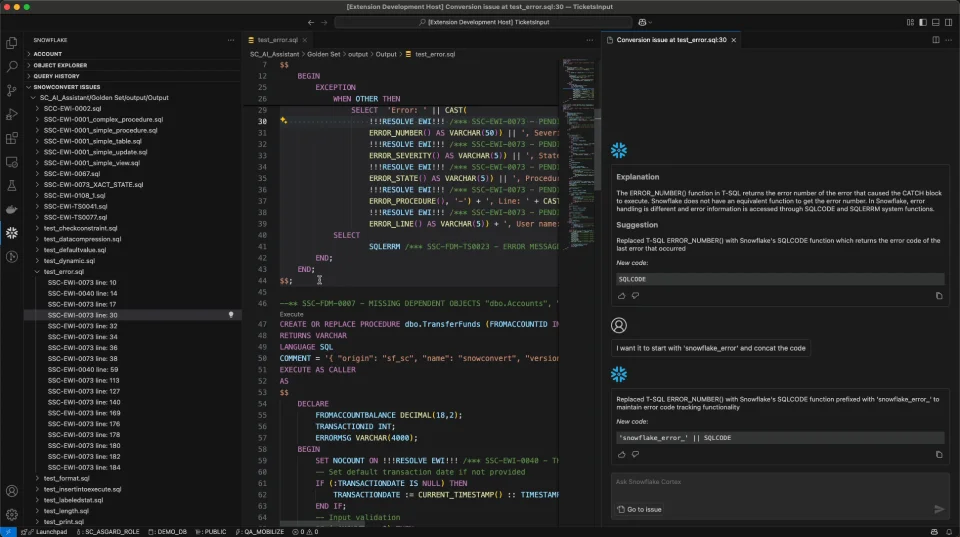Expand the ACCOUNT section
Screen dimensions: 960x537
pyautogui.click(x=47, y=54)
